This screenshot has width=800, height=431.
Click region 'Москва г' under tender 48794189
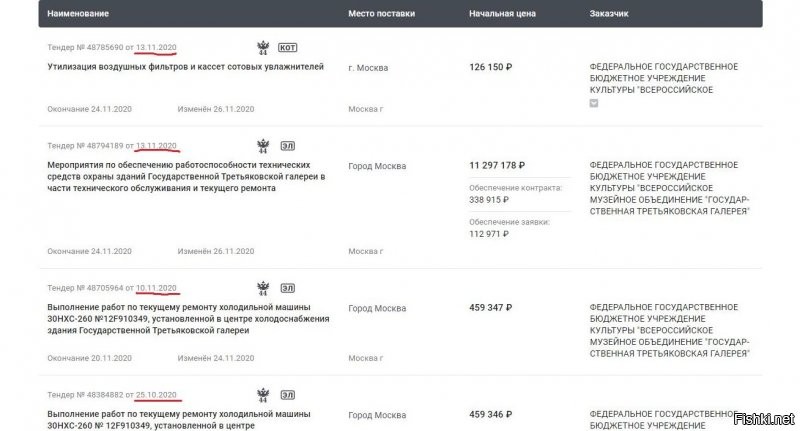(x=365, y=251)
